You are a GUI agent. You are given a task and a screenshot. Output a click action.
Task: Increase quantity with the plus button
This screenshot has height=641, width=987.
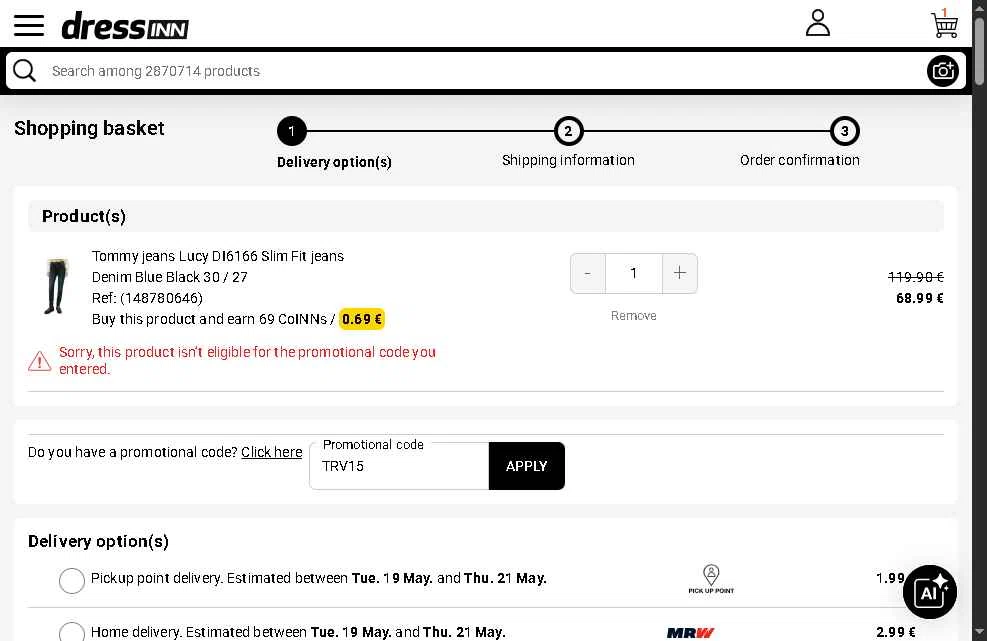click(680, 273)
